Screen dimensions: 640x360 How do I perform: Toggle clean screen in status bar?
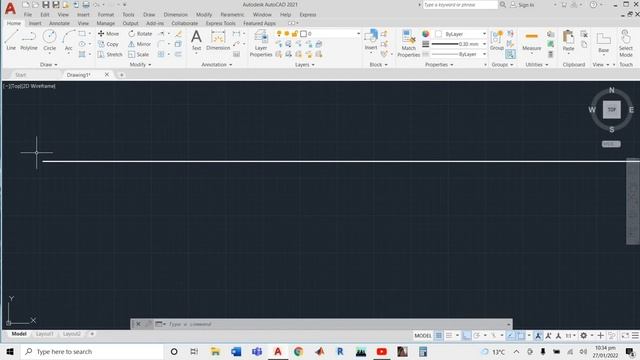click(625, 336)
